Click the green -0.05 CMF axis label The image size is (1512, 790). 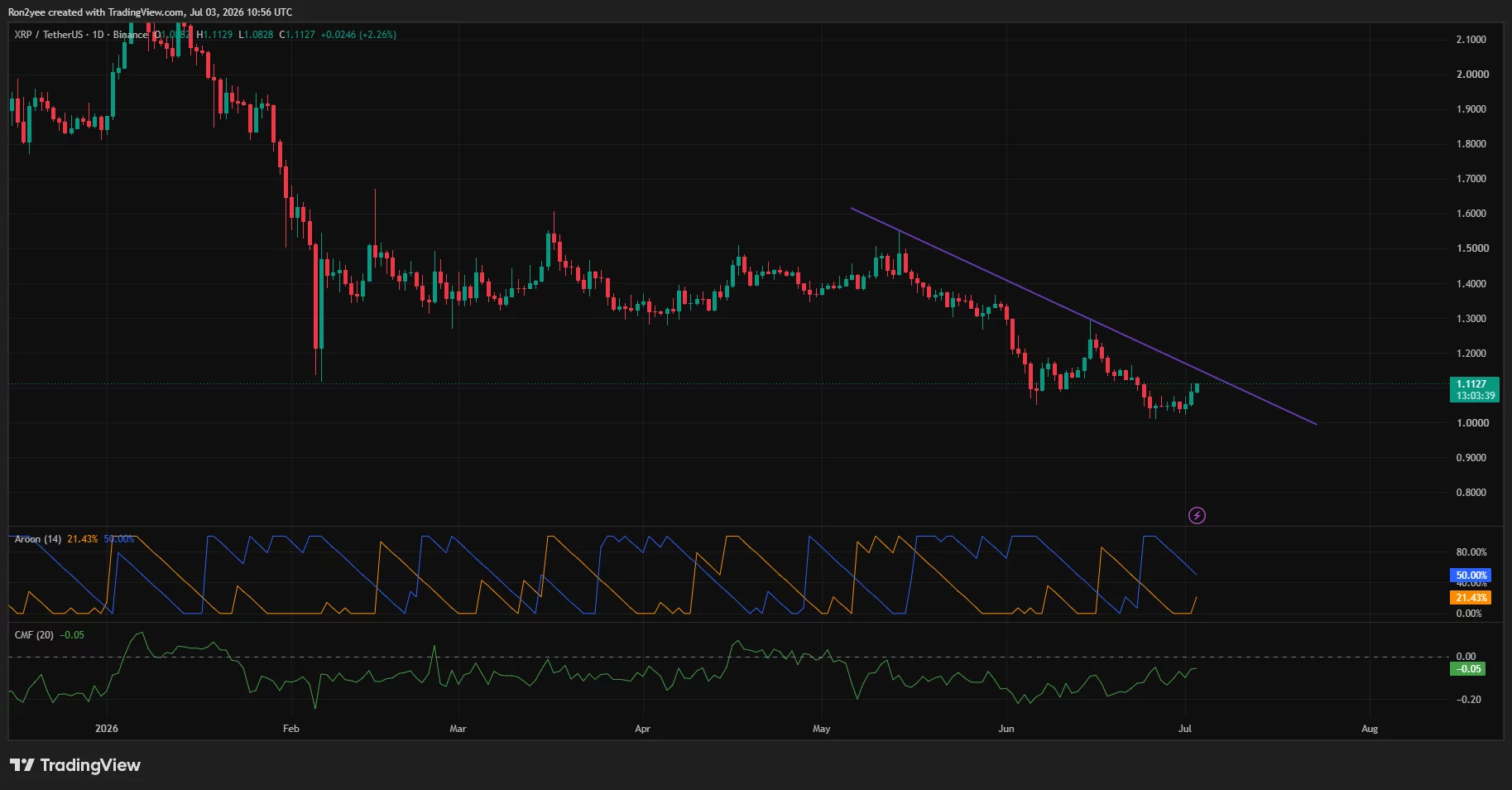[x=1468, y=669]
